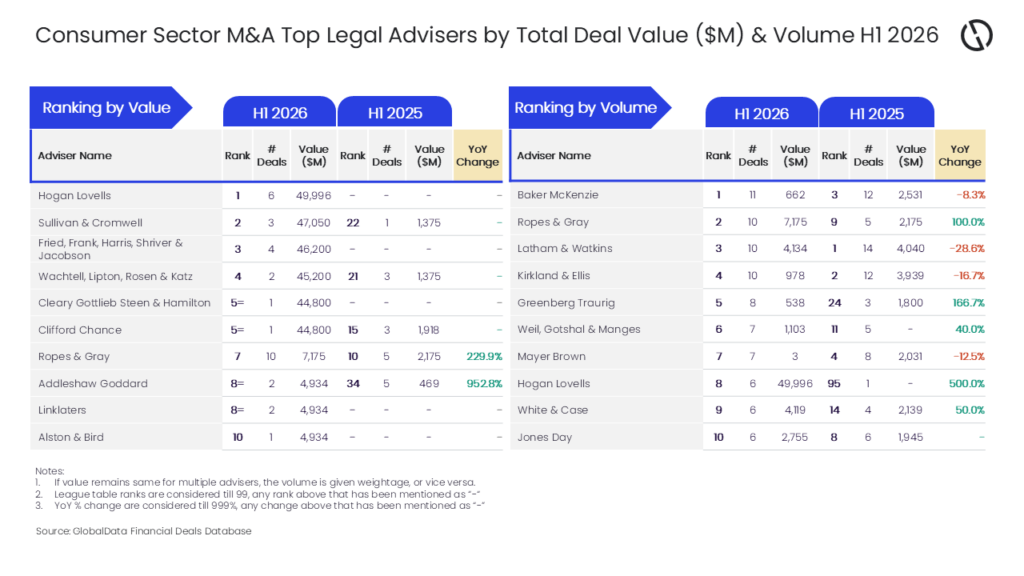Select the Ranking by Volume banner
The height and width of the screenshot is (576, 1024).
[x=590, y=108]
